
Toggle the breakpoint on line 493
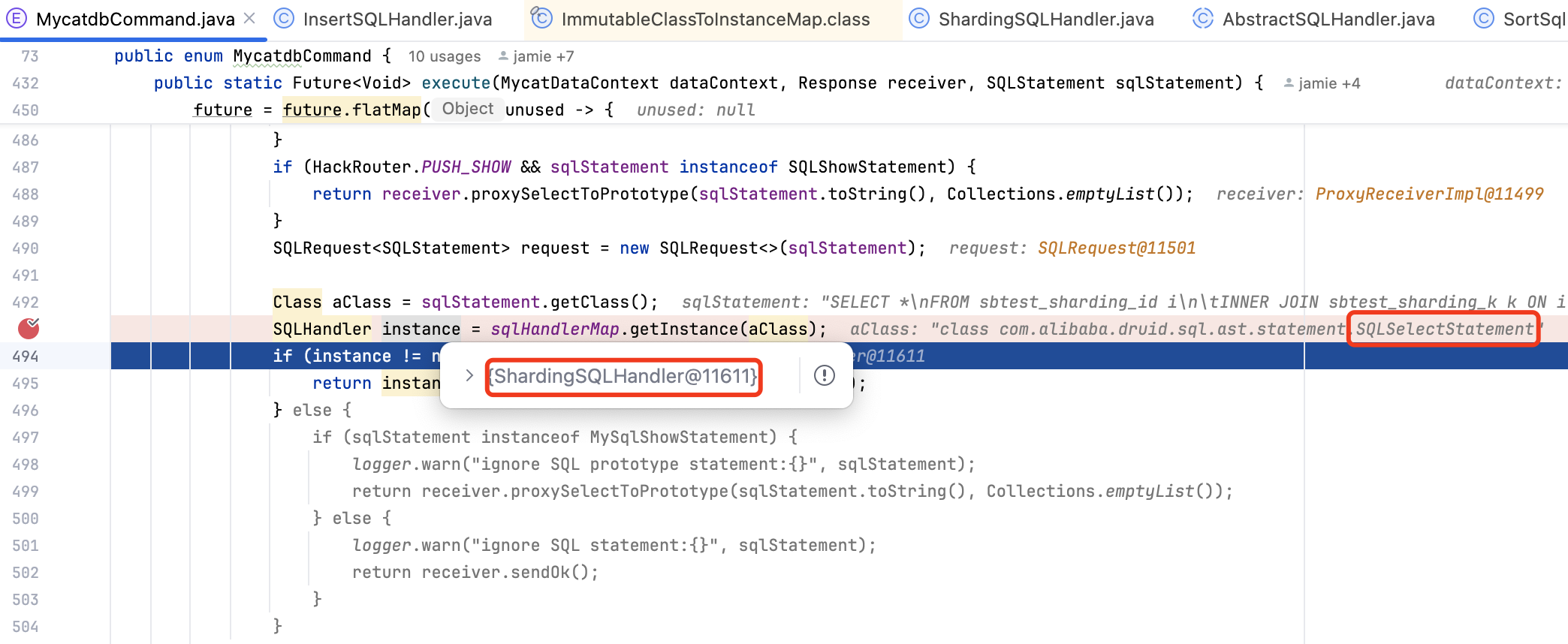(29, 328)
